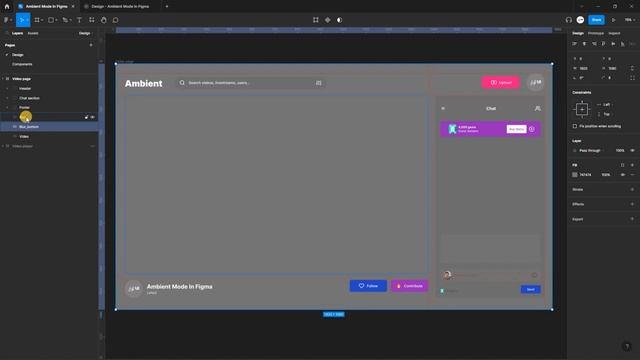Click the pink Upload button in design
This screenshot has width=640, height=360.
tap(500, 82)
